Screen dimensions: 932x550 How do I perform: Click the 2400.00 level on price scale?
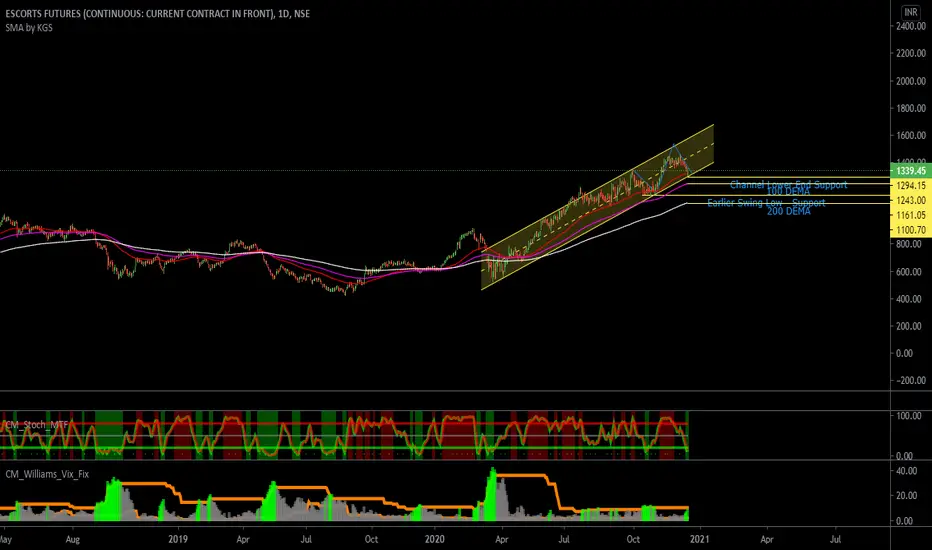(x=910, y=27)
